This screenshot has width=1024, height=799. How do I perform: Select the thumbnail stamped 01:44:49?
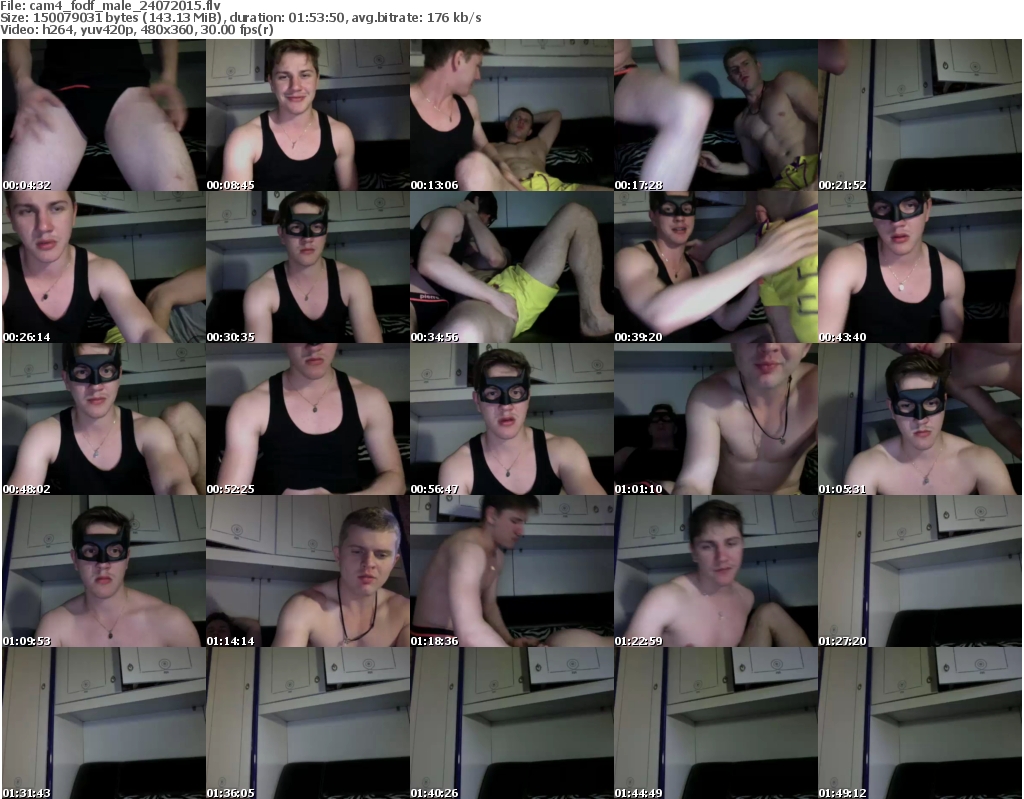[716, 723]
